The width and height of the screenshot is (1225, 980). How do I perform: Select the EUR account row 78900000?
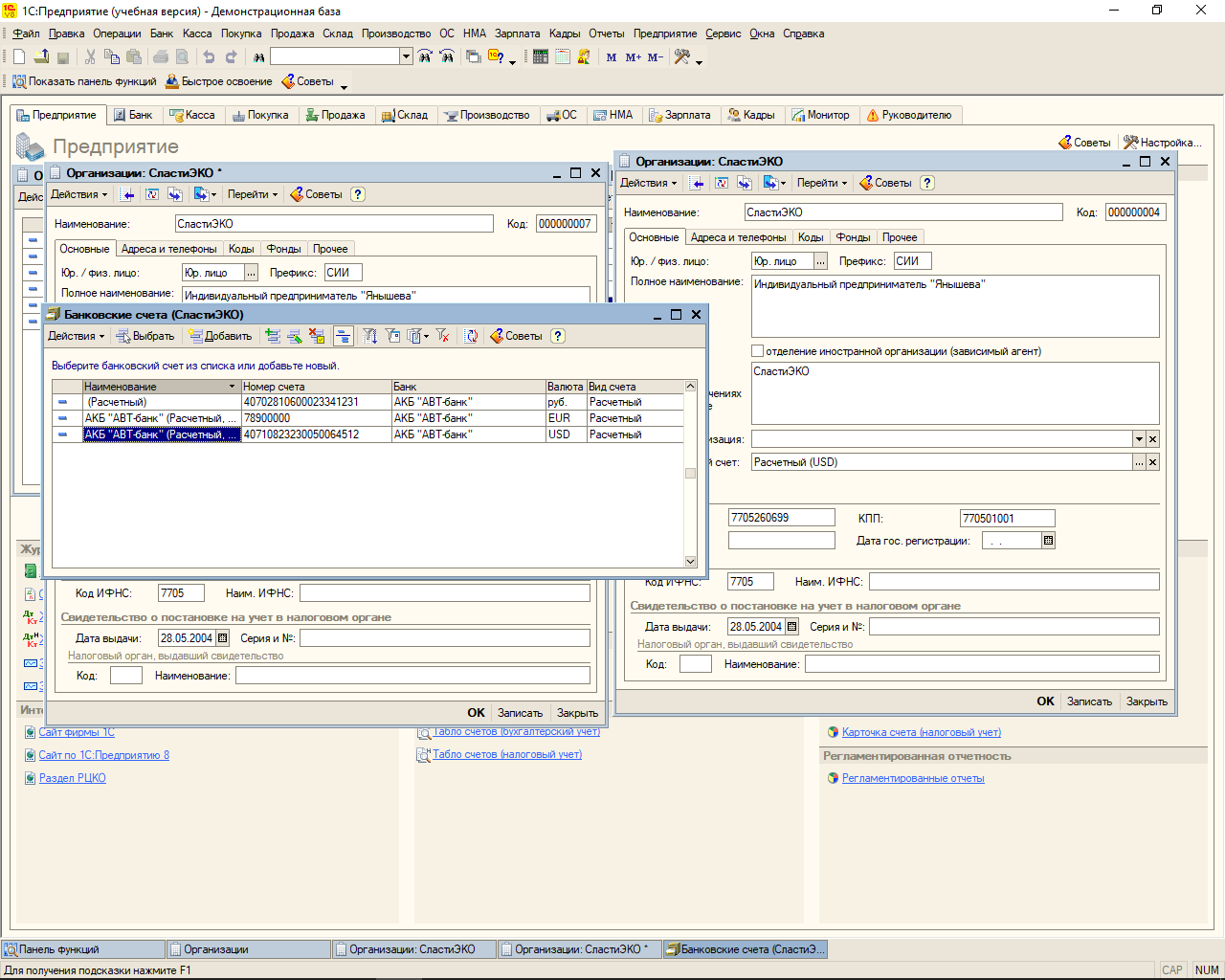368,418
